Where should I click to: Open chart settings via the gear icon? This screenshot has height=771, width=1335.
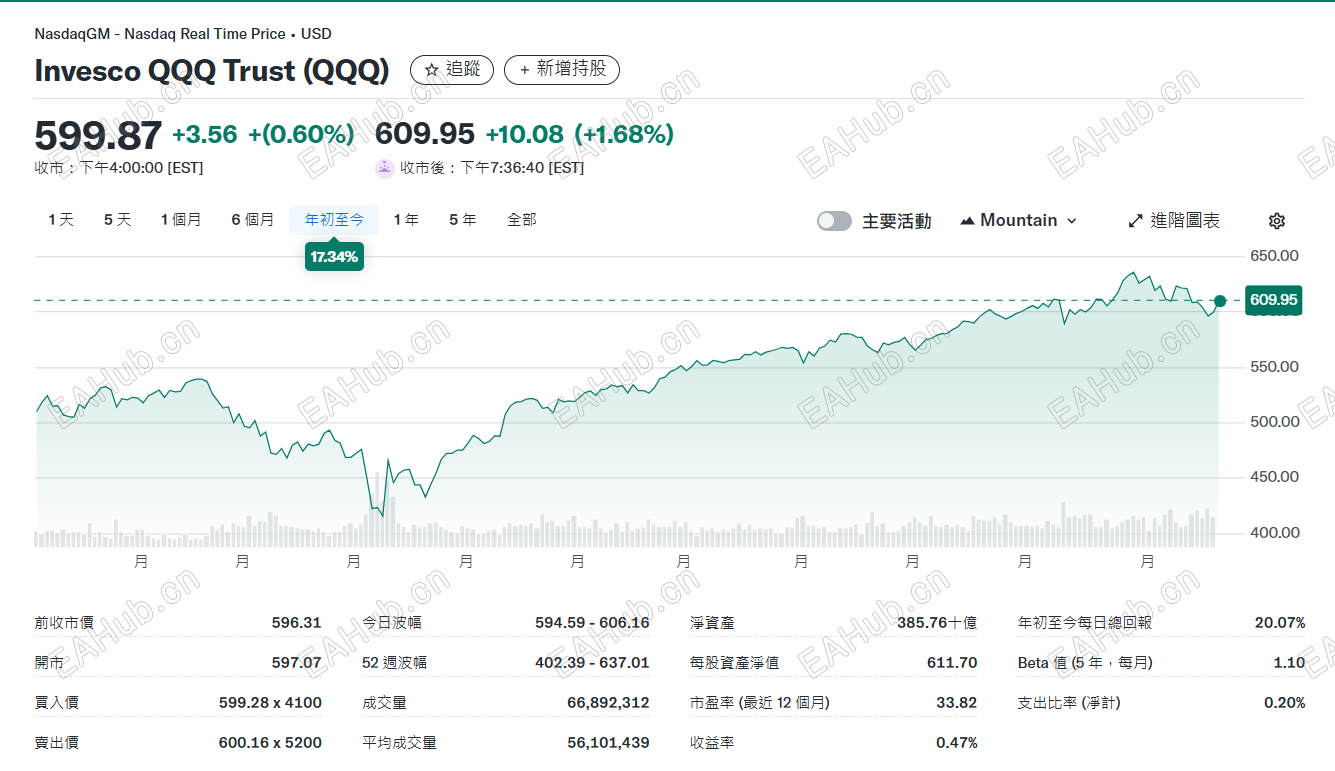click(1277, 220)
